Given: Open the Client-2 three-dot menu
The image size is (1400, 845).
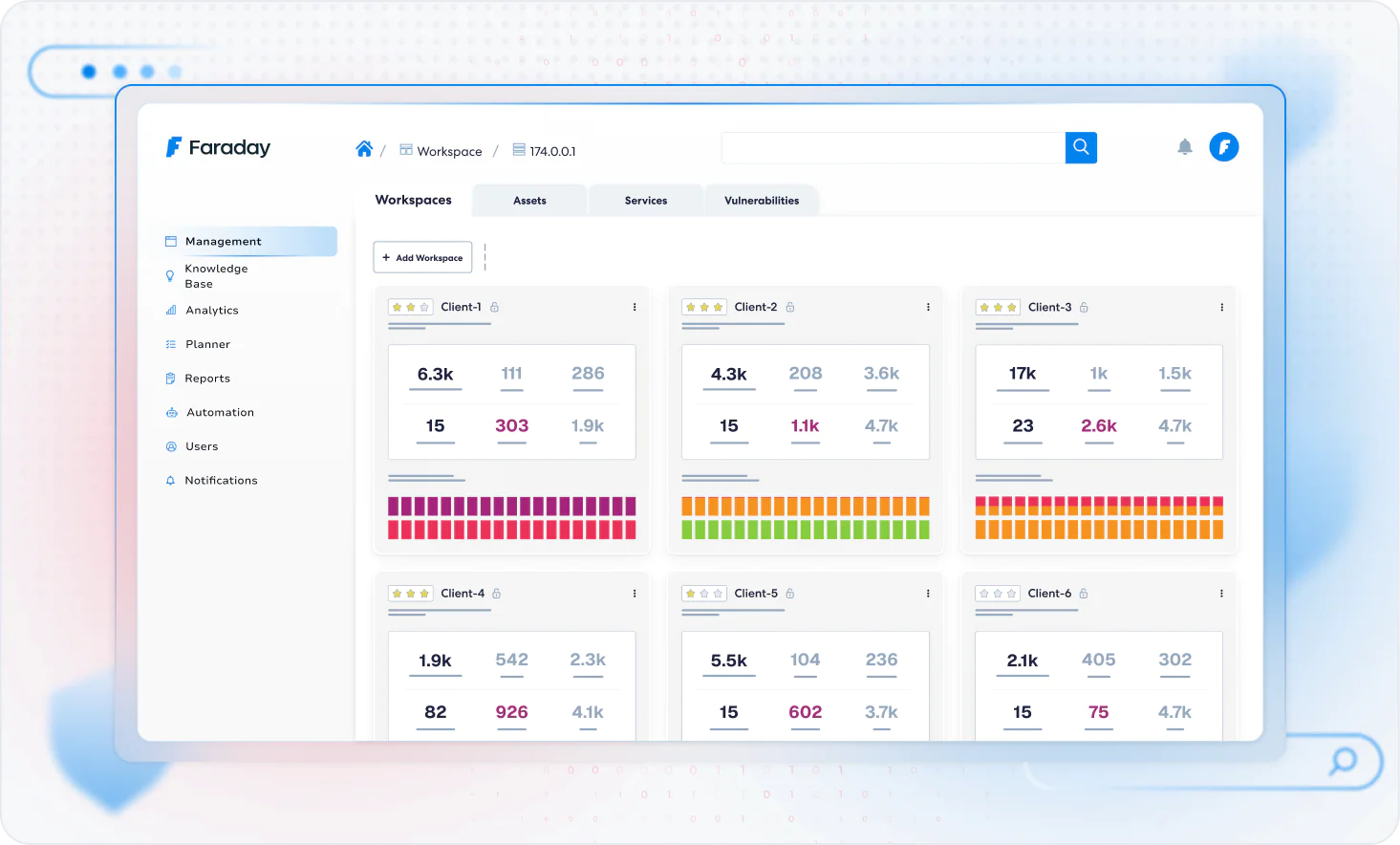Looking at the screenshot, I should tap(928, 308).
